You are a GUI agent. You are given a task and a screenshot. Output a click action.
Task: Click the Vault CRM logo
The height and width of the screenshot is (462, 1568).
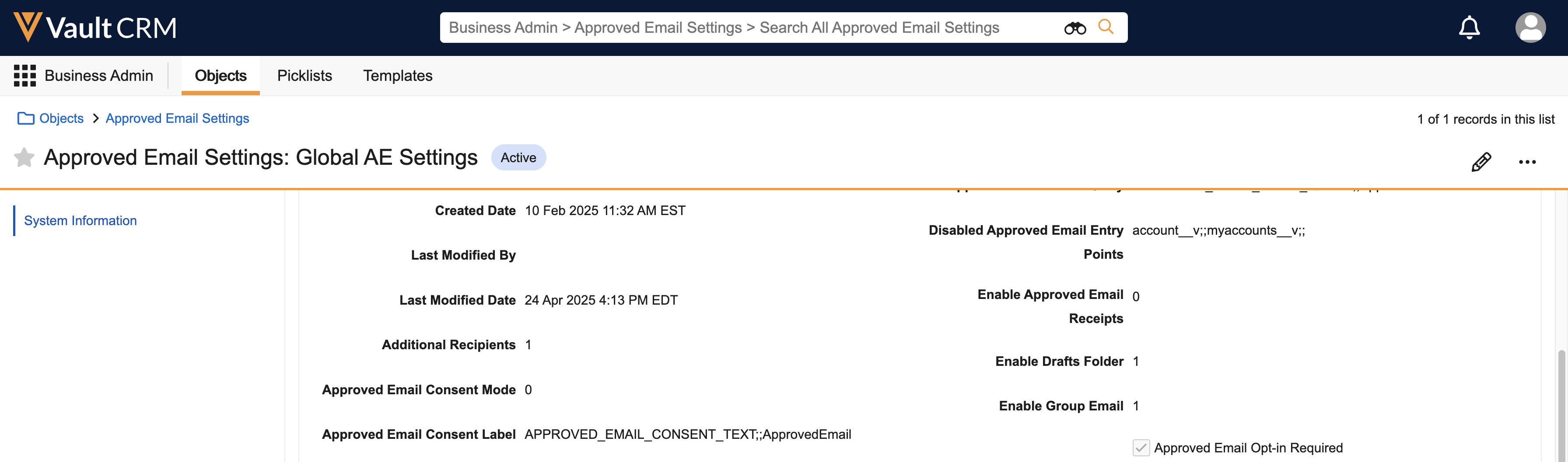(x=95, y=28)
